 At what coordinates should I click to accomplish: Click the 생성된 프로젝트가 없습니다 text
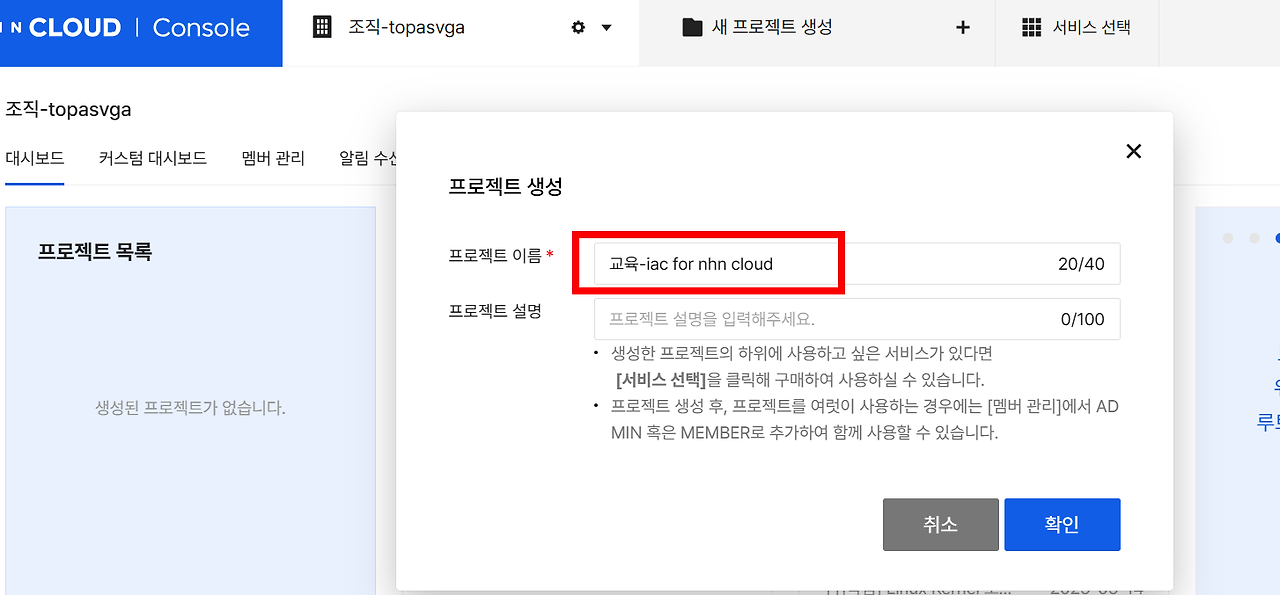point(190,408)
